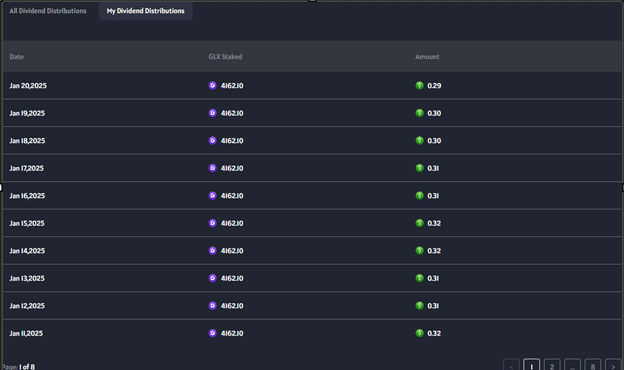The width and height of the screenshot is (624, 370).
Task: Click the GLX token icon in Jan 13,2025 row
Action: (213, 278)
